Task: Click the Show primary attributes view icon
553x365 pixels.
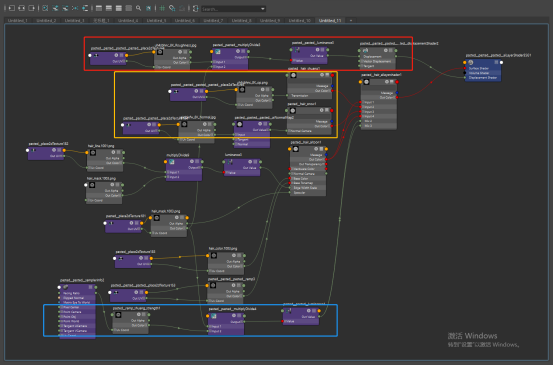Action: pos(119,8)
